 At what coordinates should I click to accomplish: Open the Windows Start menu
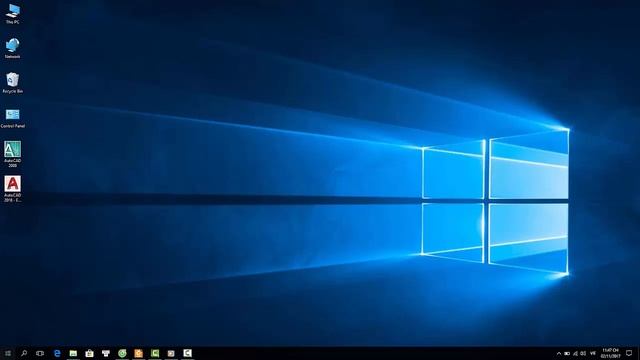click(x=8, y=353)
